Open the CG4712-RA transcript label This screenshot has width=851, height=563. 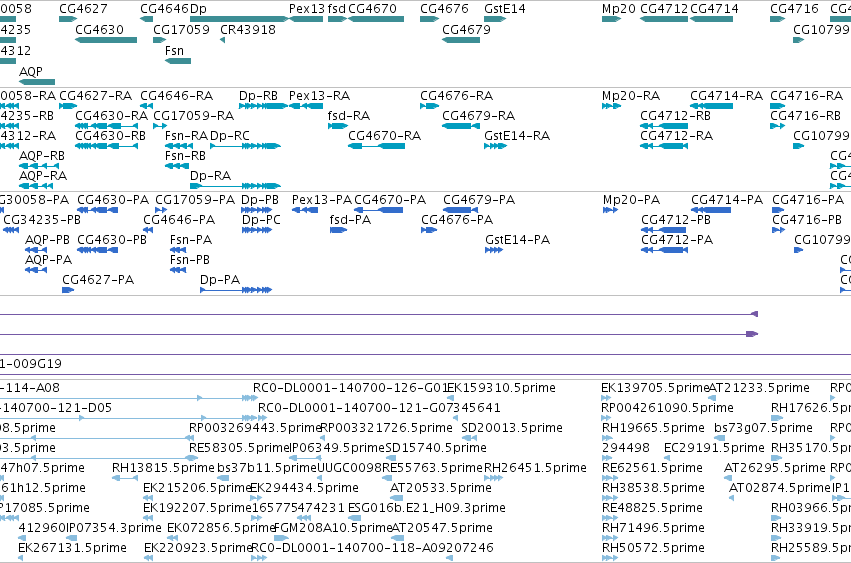[676, 136]
